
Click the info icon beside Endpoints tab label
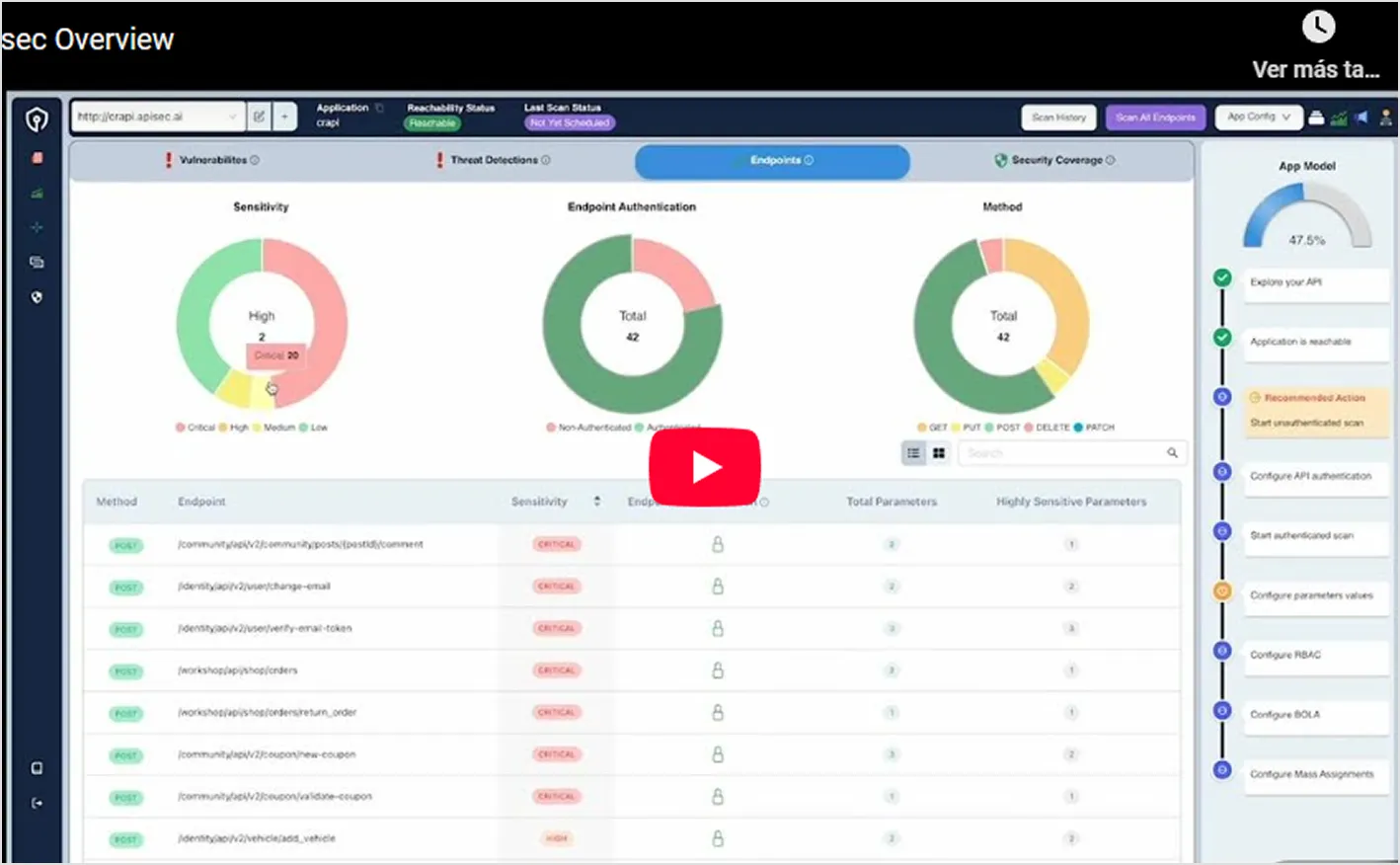point(809,160)
